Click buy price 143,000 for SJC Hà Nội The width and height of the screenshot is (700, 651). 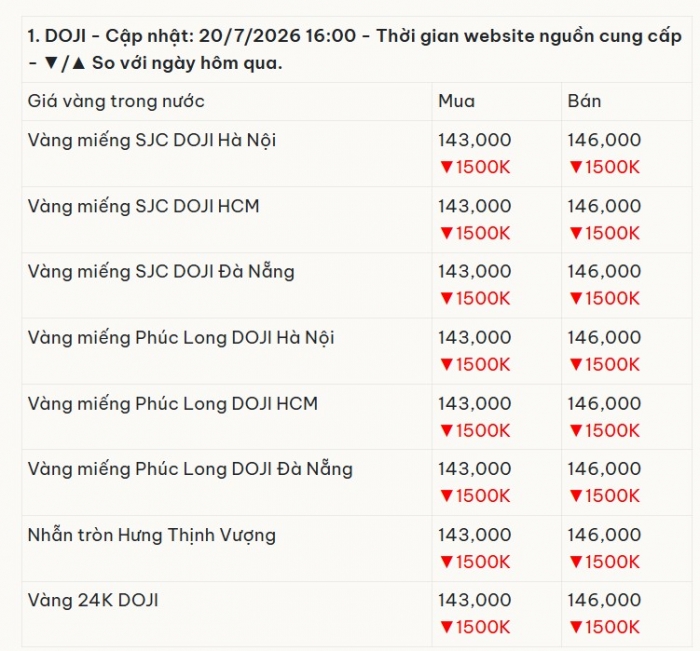click(x=475, y=140)
